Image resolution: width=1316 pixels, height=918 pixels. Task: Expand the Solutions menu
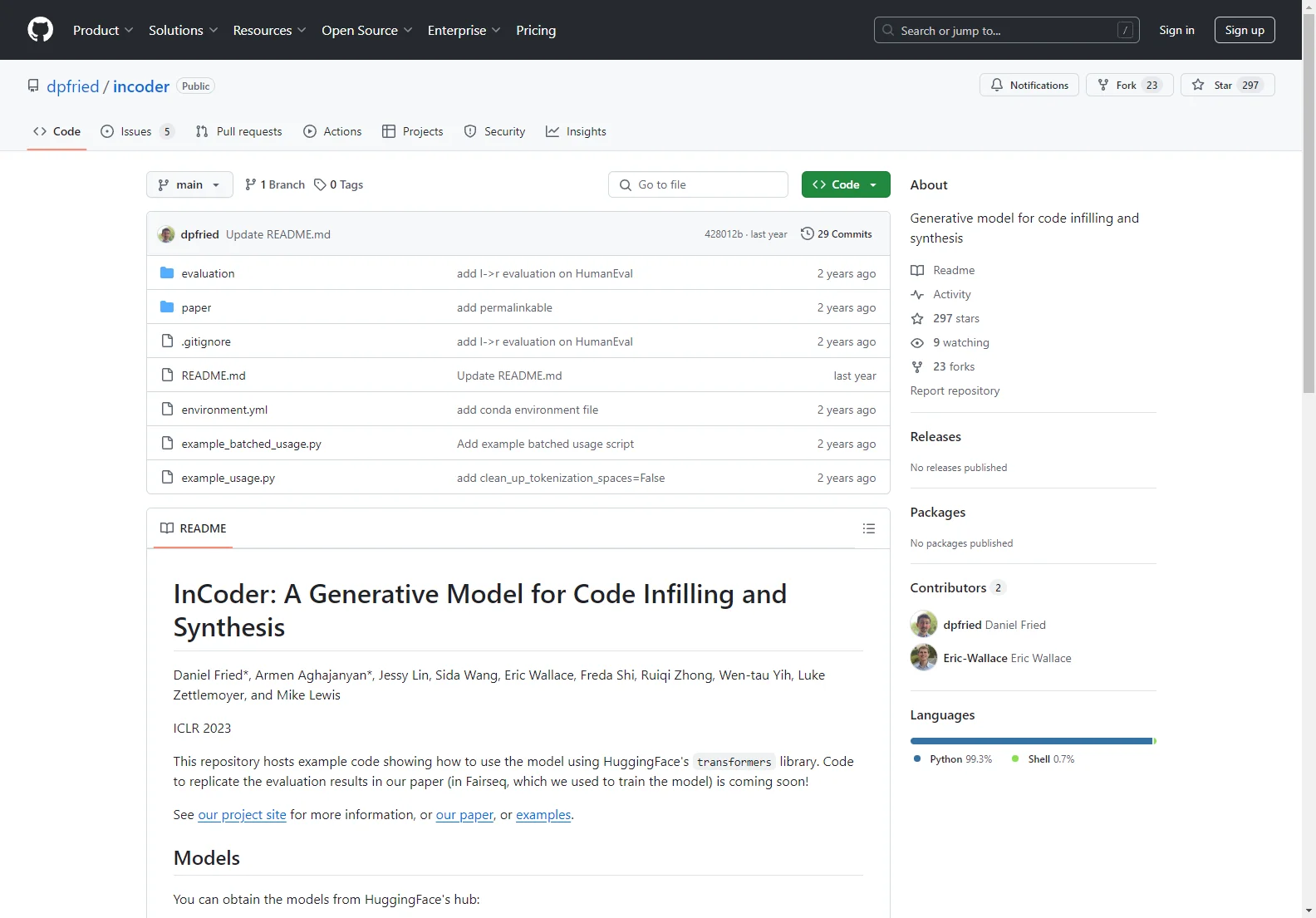[x=184, y=30]
